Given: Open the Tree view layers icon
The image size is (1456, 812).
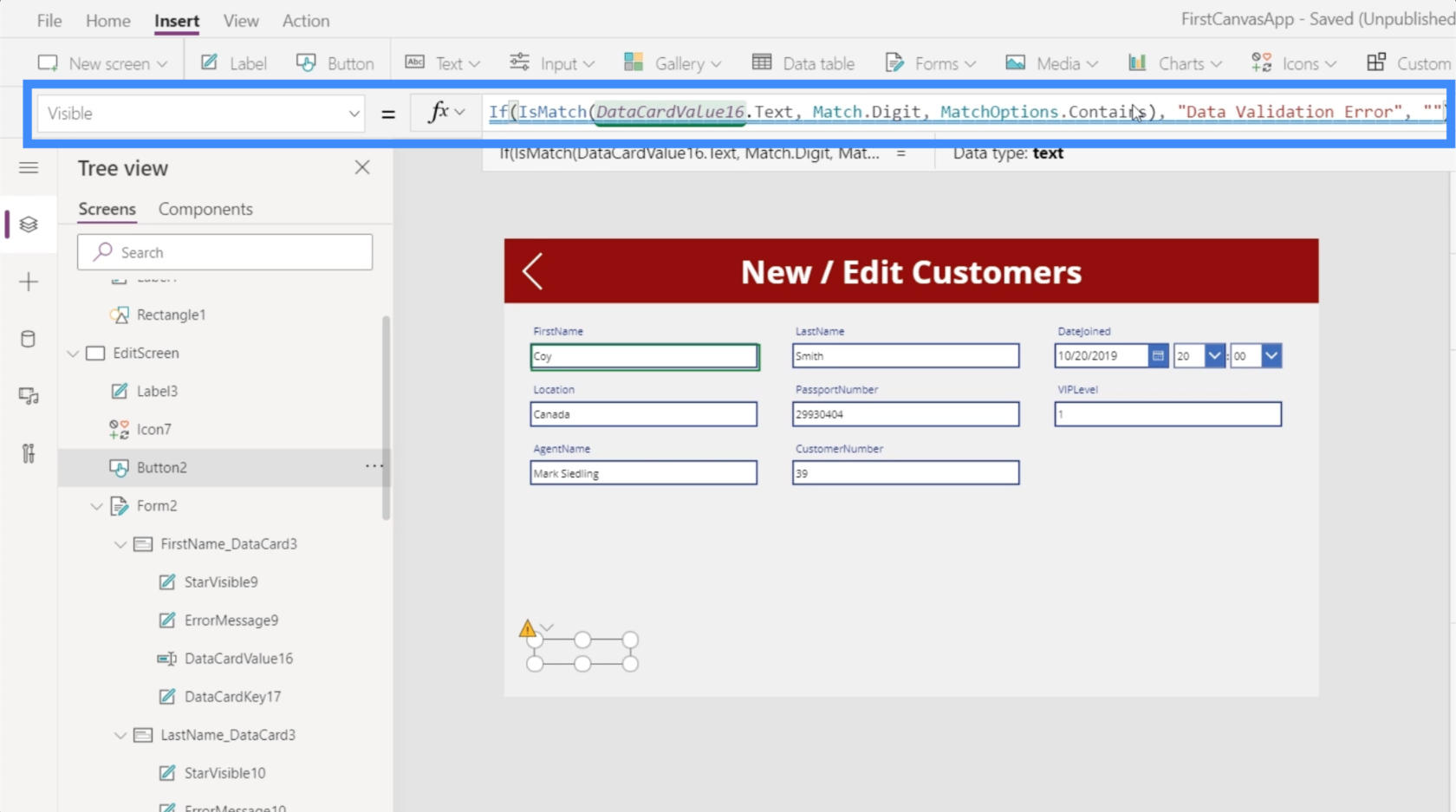Looking at the screenshot, I should click(29, 224).
